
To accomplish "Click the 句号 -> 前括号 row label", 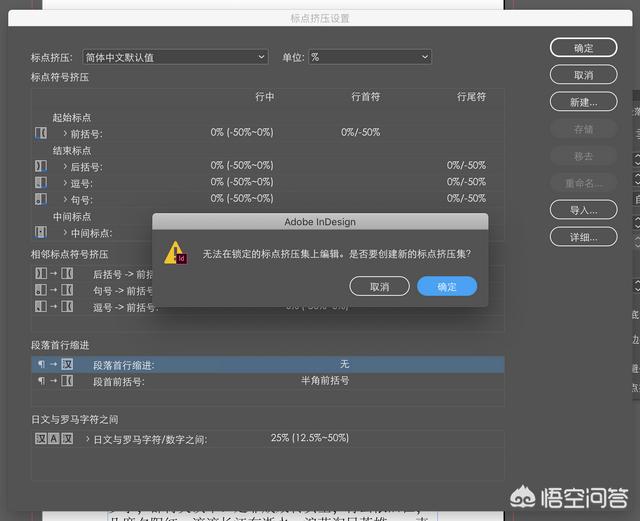I will tap(122, 291).
